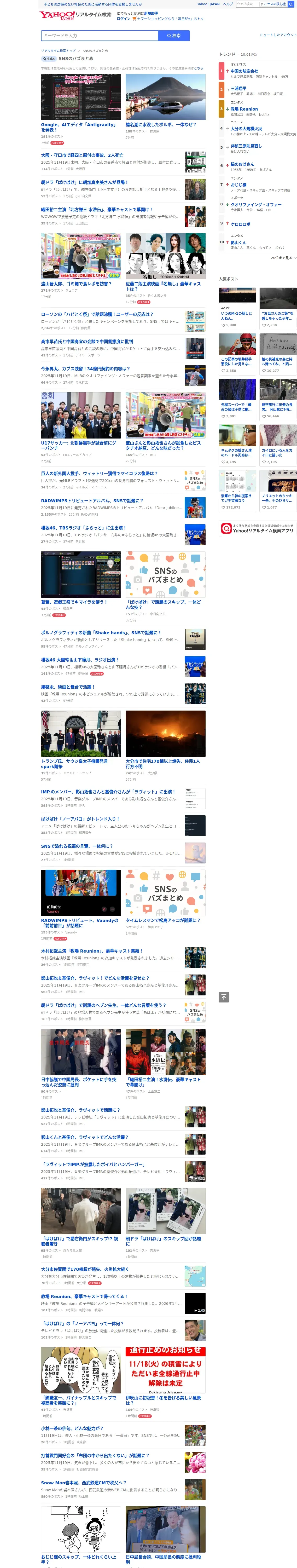Focus the キーワードを入力 search field
297x1568 pixels.
click(99, 35)
